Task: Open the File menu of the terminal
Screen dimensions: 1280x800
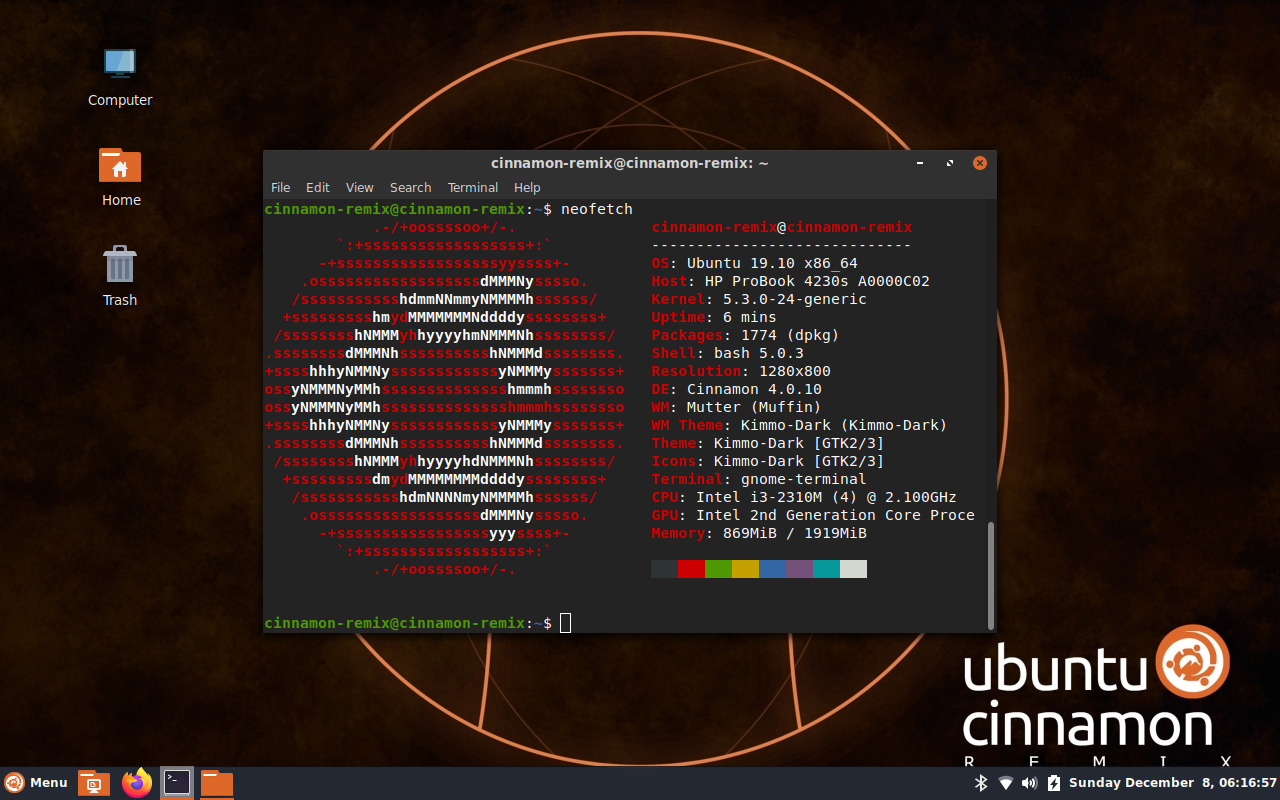Action: (280, 187)
